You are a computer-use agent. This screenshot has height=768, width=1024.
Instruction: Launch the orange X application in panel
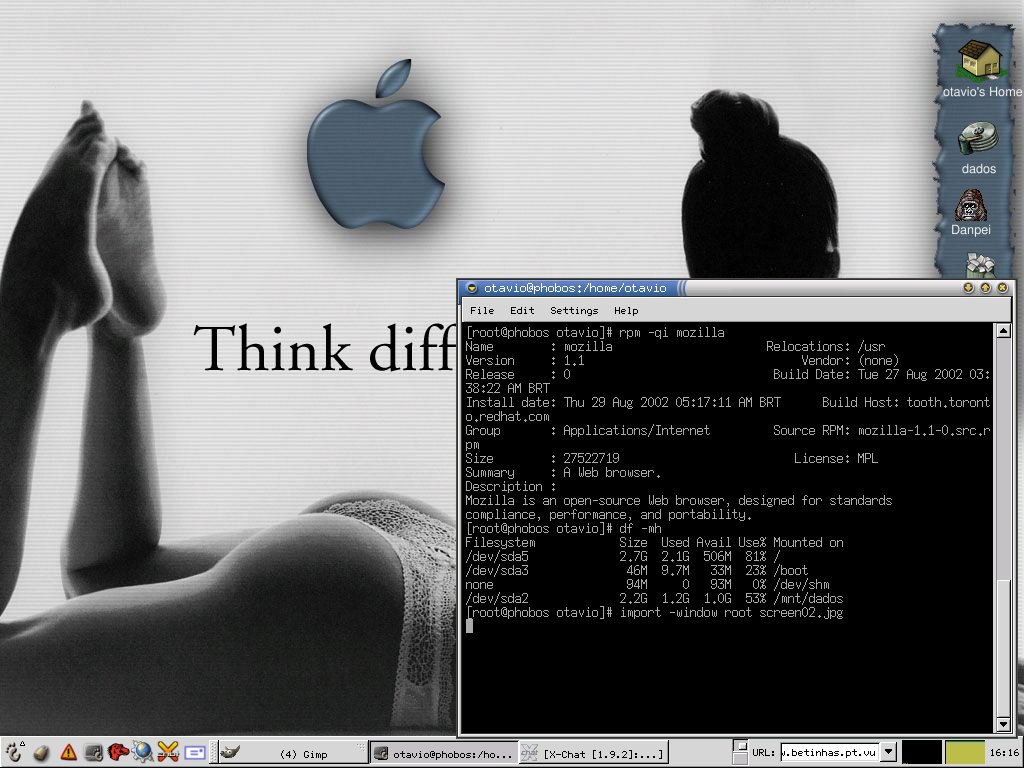[168, 753]
